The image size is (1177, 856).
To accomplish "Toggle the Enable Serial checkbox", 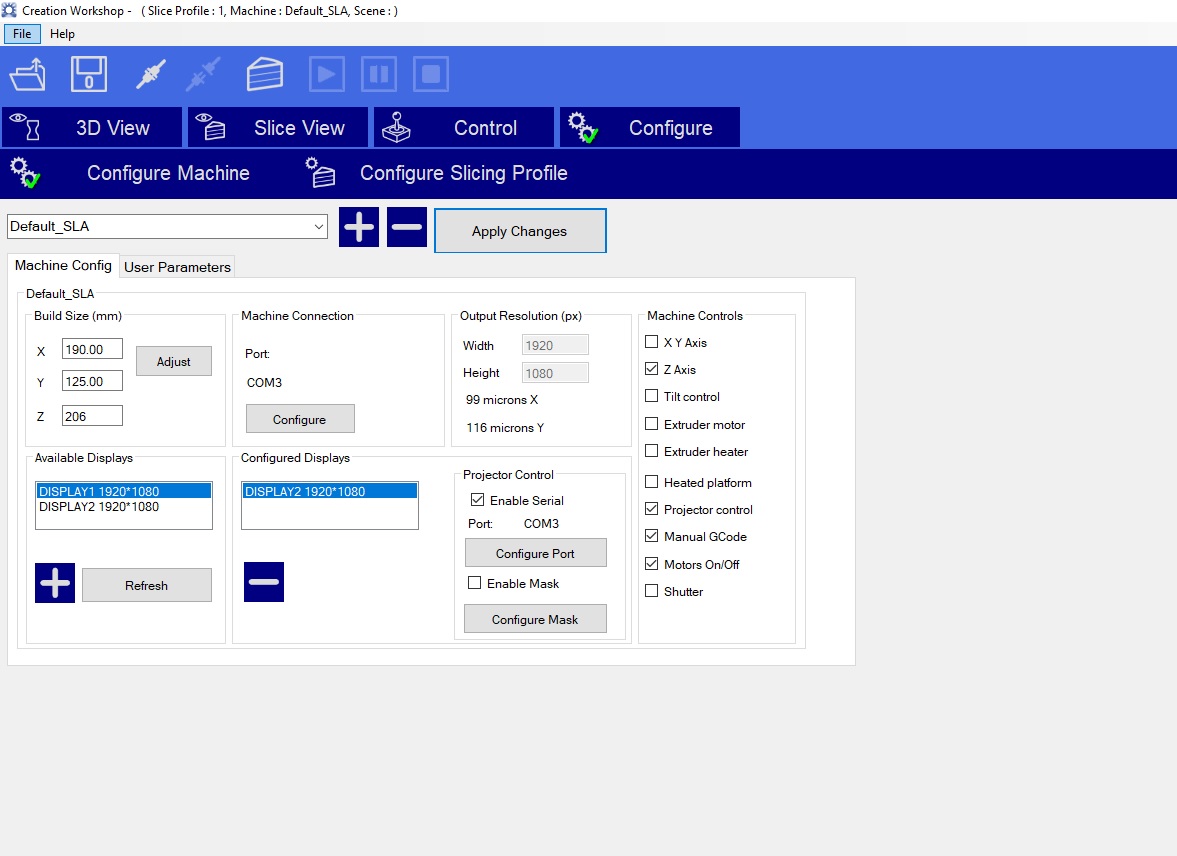I will 477,500.
